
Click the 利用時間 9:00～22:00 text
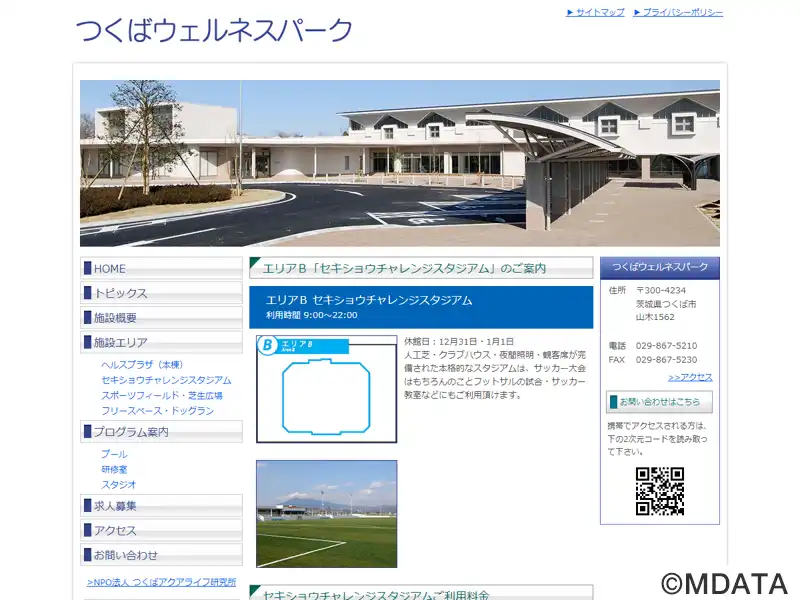[x=311, y=315]
